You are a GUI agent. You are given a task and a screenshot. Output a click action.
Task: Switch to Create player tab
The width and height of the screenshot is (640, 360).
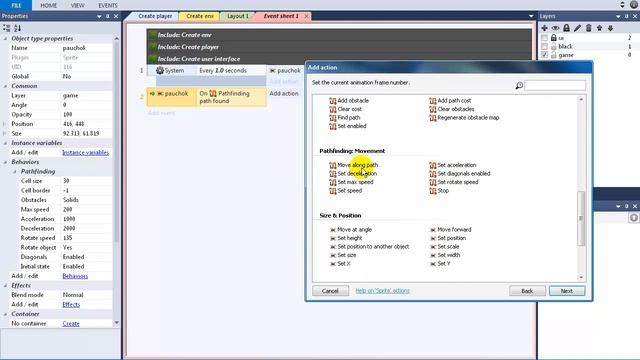click(x=155, y=16)
